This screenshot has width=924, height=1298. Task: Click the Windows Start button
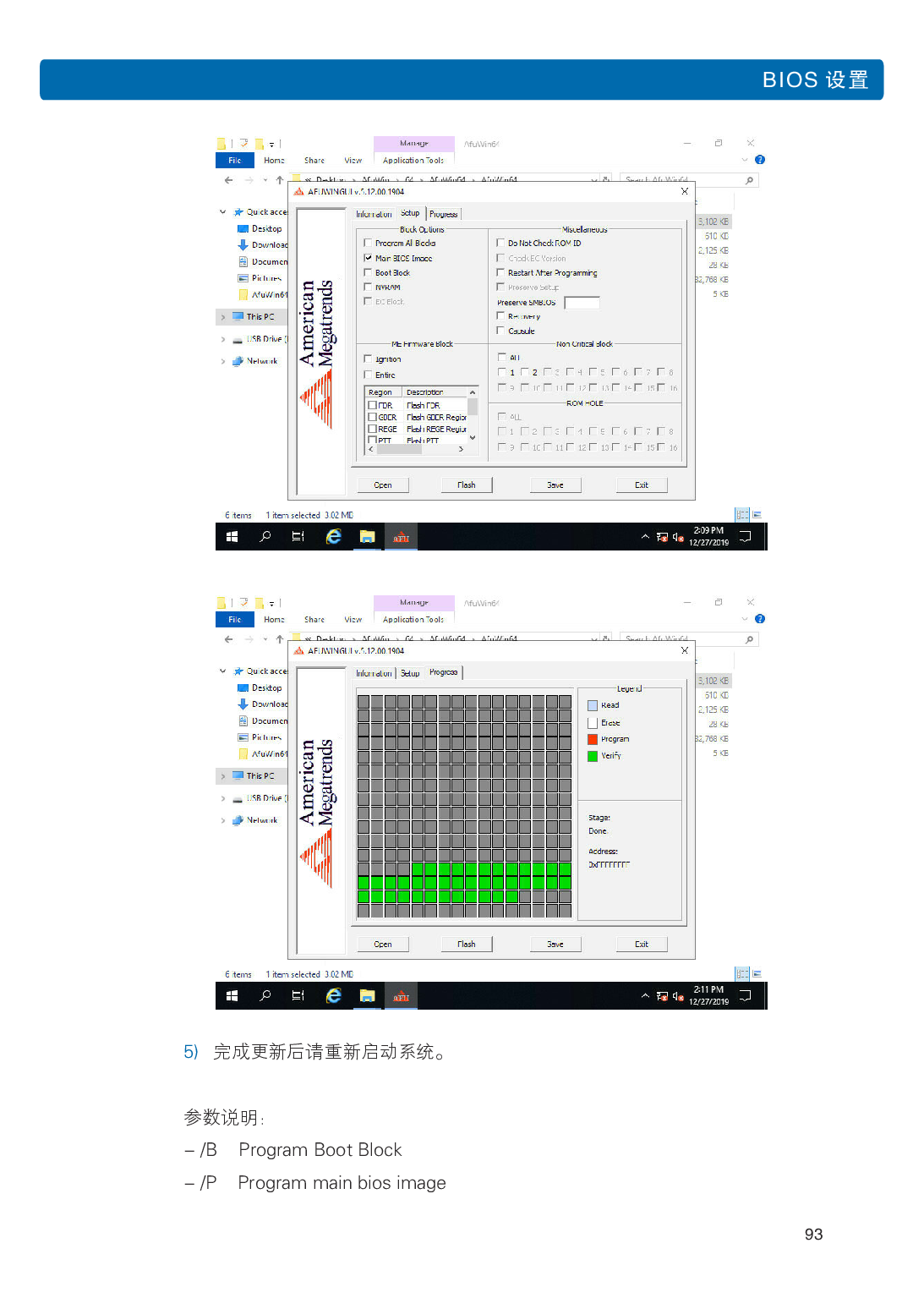tap(232, 536)
